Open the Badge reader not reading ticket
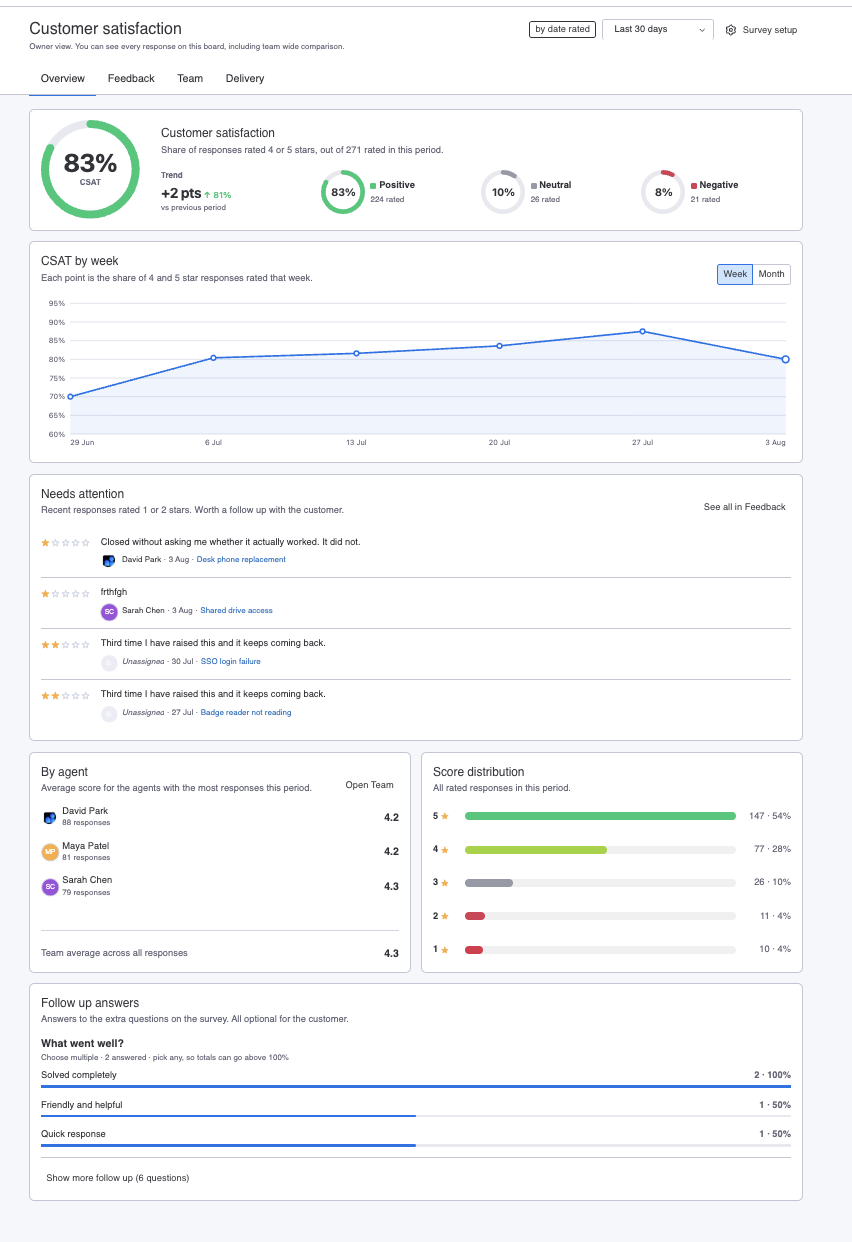This screenshot has width=852, height=1242. coord(246,713)
